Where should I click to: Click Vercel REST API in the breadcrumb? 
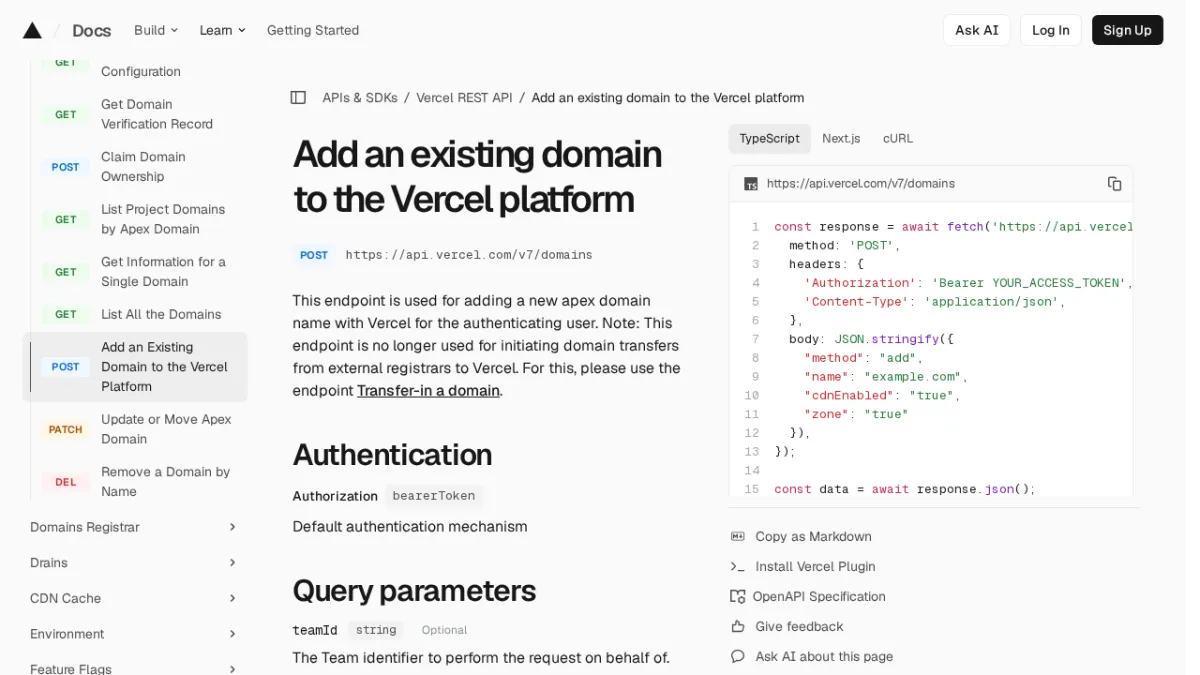coord(464,98)
